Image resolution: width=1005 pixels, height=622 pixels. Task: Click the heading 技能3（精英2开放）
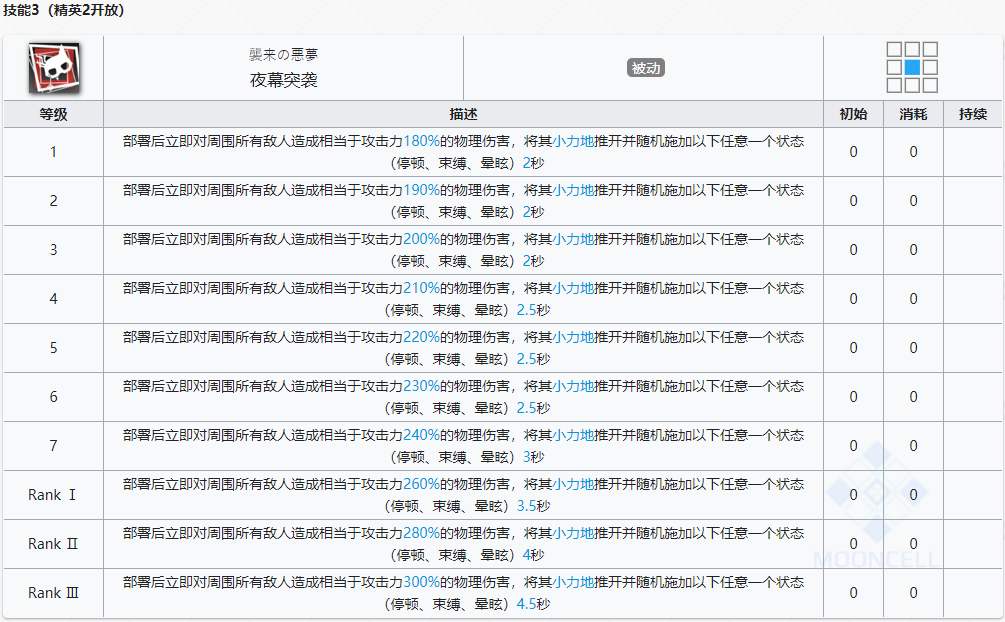pyautogui.click(x=64, y=10)
